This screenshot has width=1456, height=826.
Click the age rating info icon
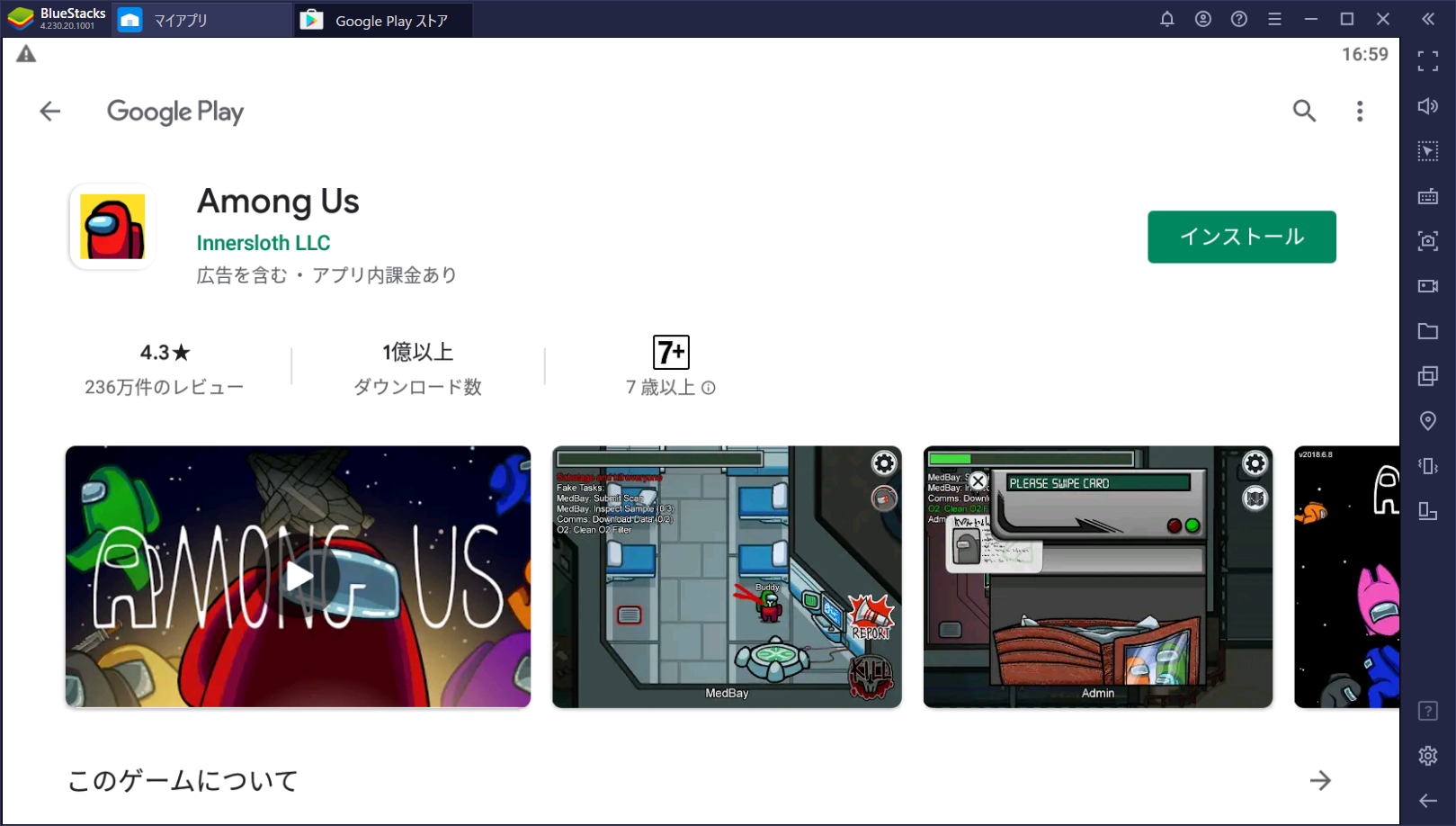coord(709,388)
